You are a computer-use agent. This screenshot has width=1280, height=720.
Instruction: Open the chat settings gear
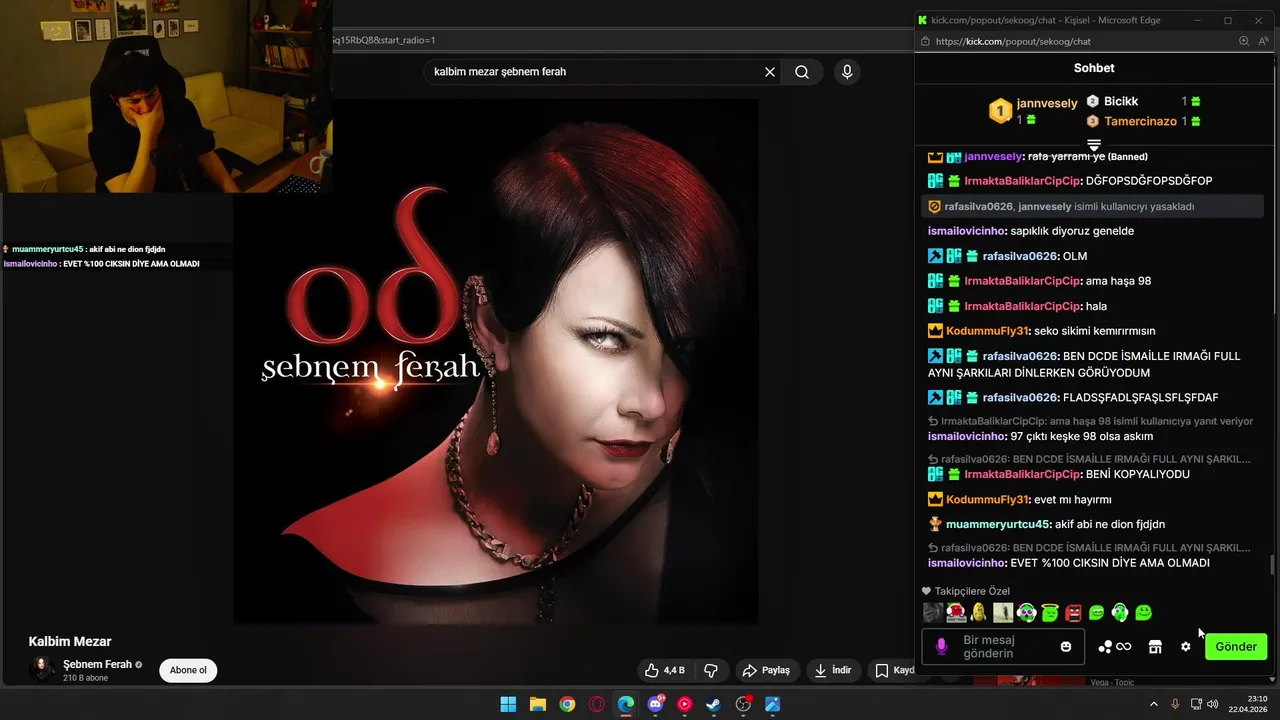coord(1186,647)
